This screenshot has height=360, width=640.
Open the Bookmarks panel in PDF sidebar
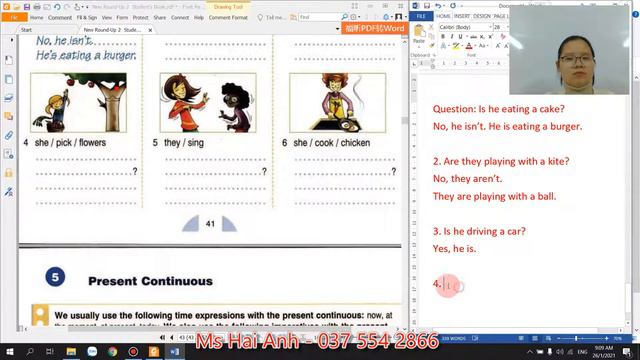[9, 60]
